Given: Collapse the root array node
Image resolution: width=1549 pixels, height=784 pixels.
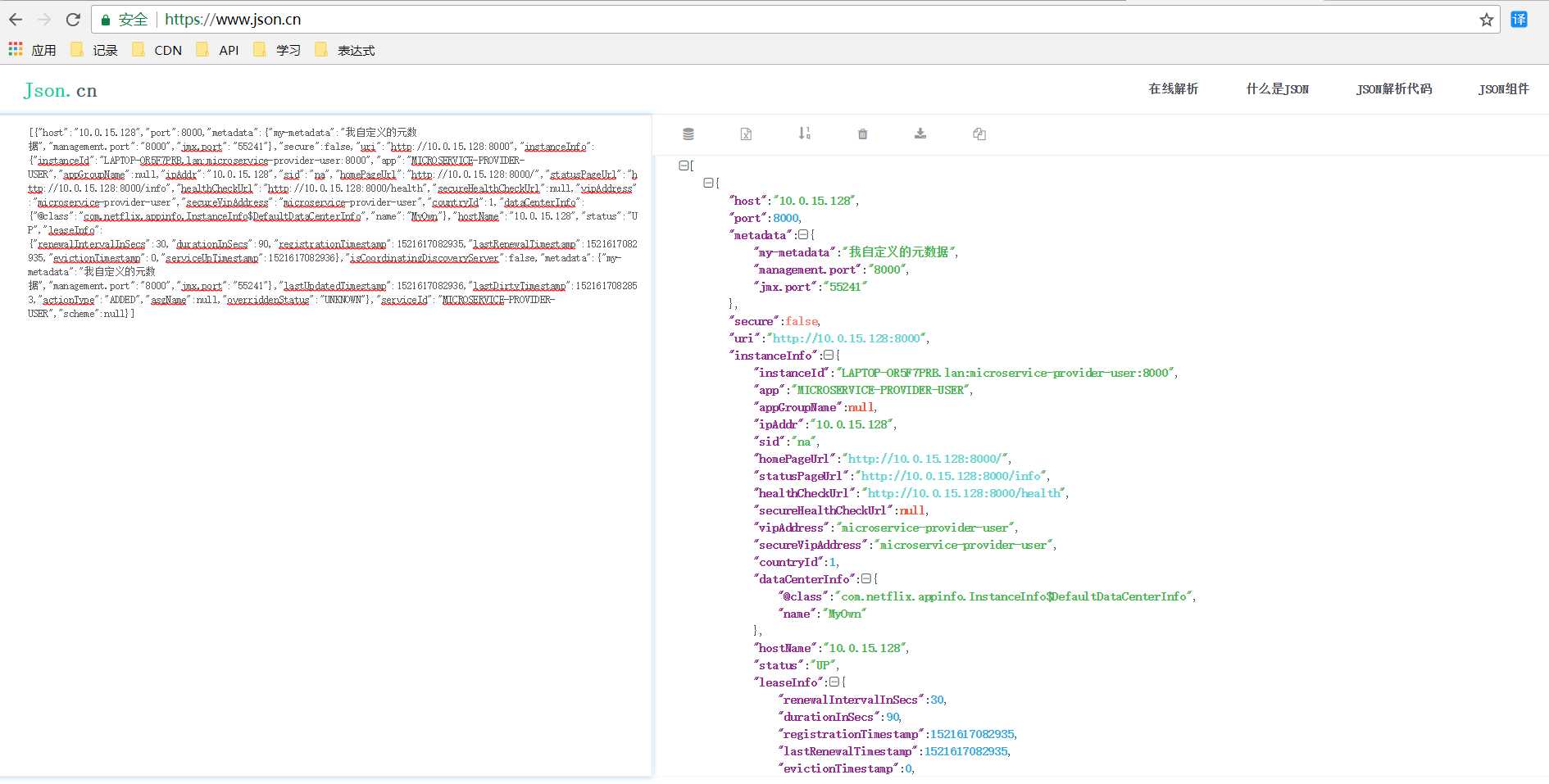Looking at the screenshot, I should (x=684, y=165).
